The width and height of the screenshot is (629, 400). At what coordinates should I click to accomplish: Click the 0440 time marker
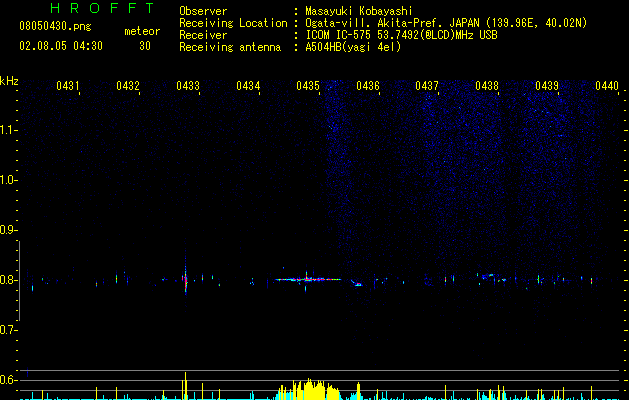coord(607,85)
